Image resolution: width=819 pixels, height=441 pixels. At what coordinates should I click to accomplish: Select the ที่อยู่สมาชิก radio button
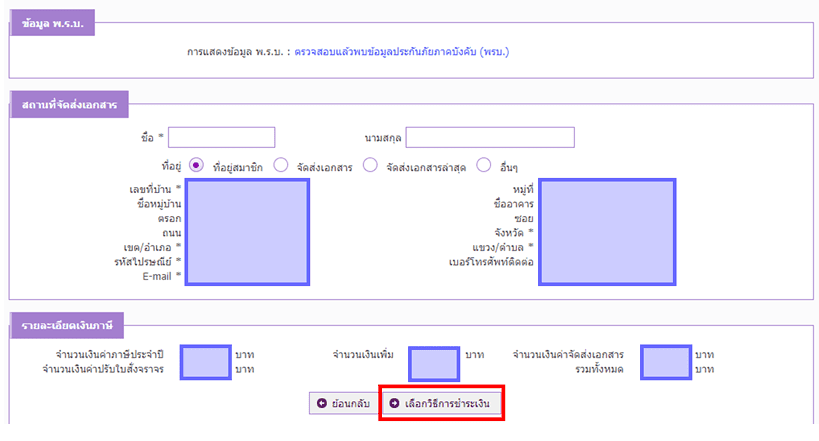coord(197,165)
